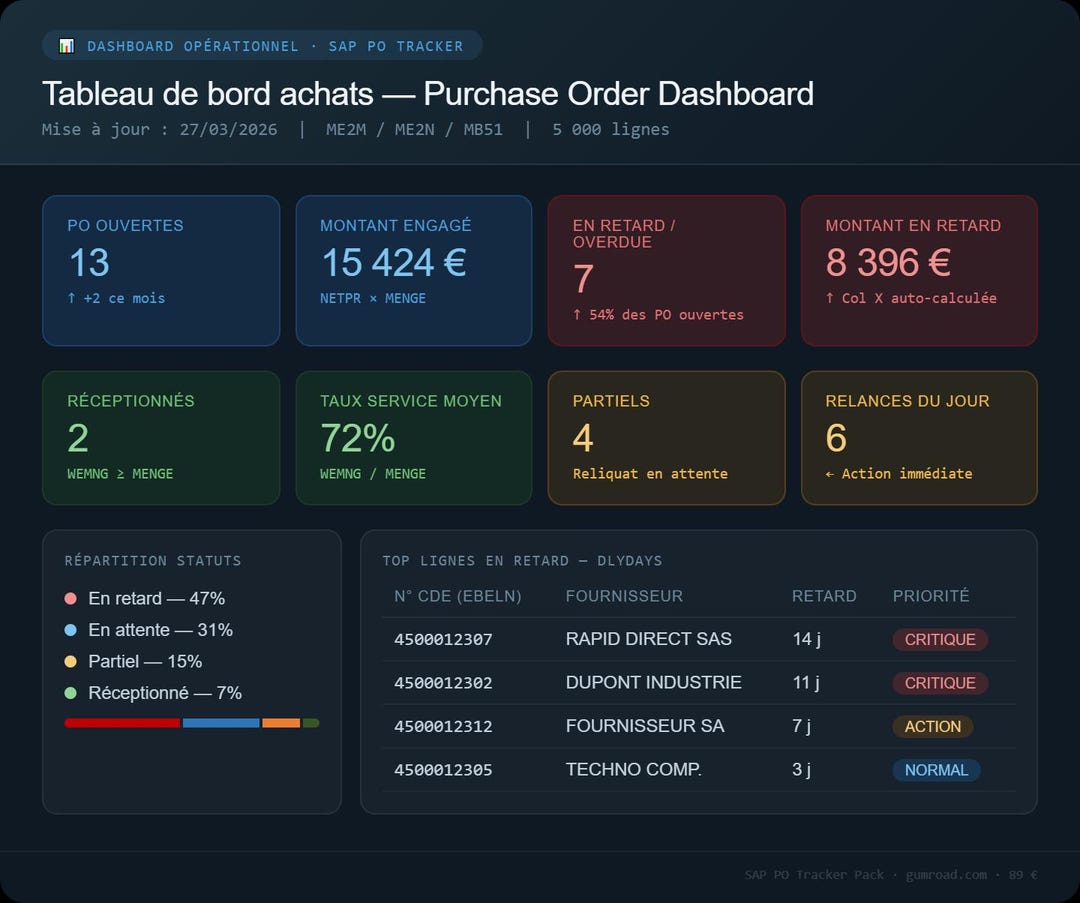Click the green dot beside Réceptionné
The image size is (1080, 903).
[70, 693]
